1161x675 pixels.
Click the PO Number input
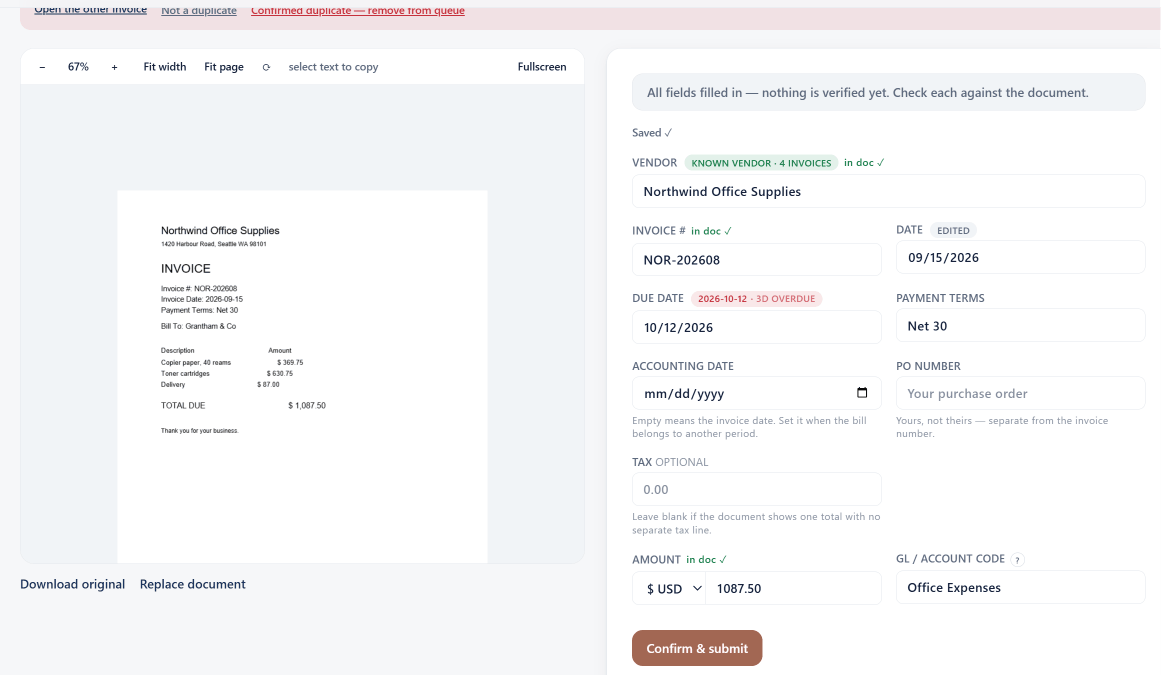[x=1021, y=393]
